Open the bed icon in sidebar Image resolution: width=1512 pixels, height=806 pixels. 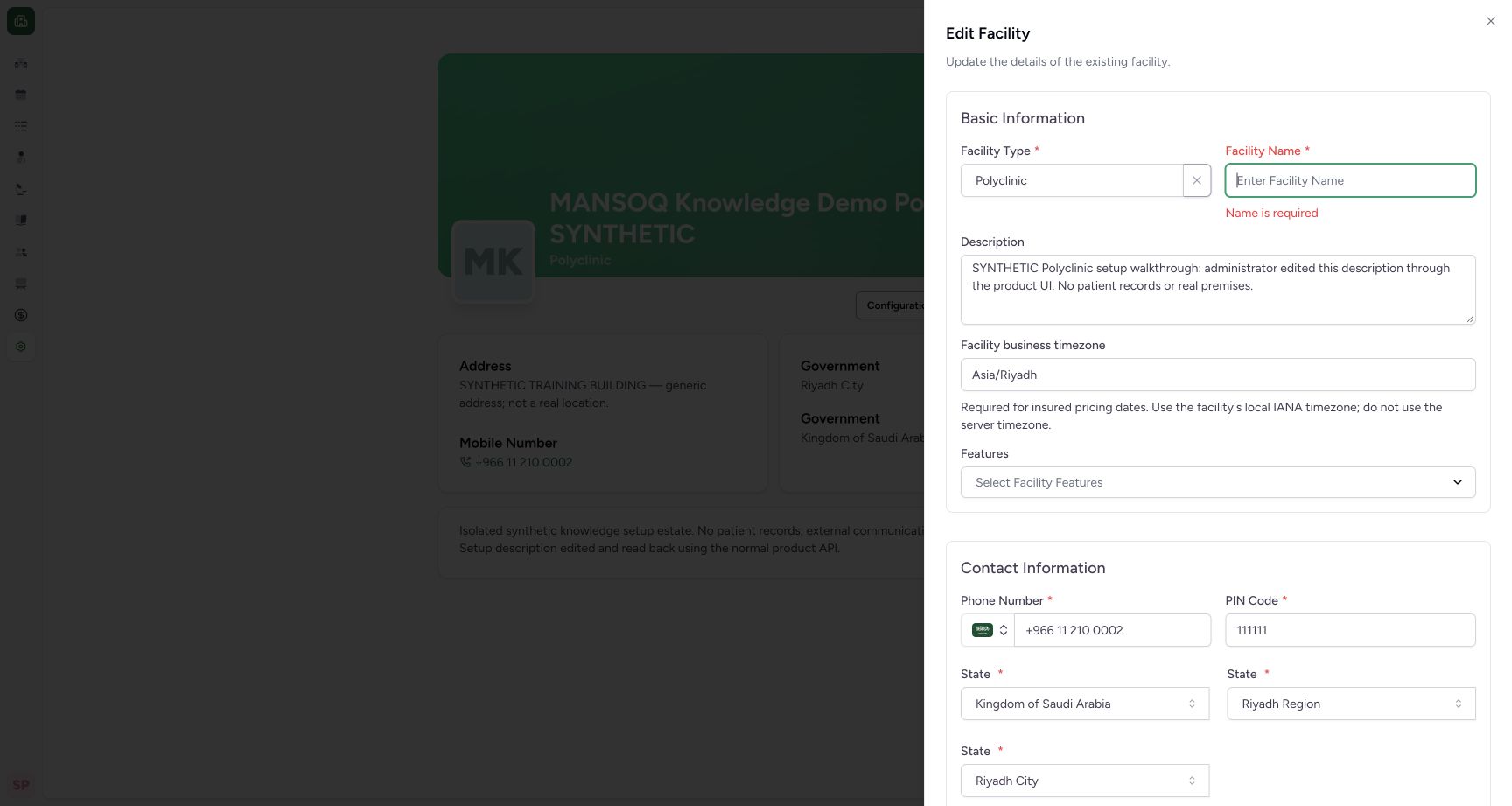[x=21, y=284]
